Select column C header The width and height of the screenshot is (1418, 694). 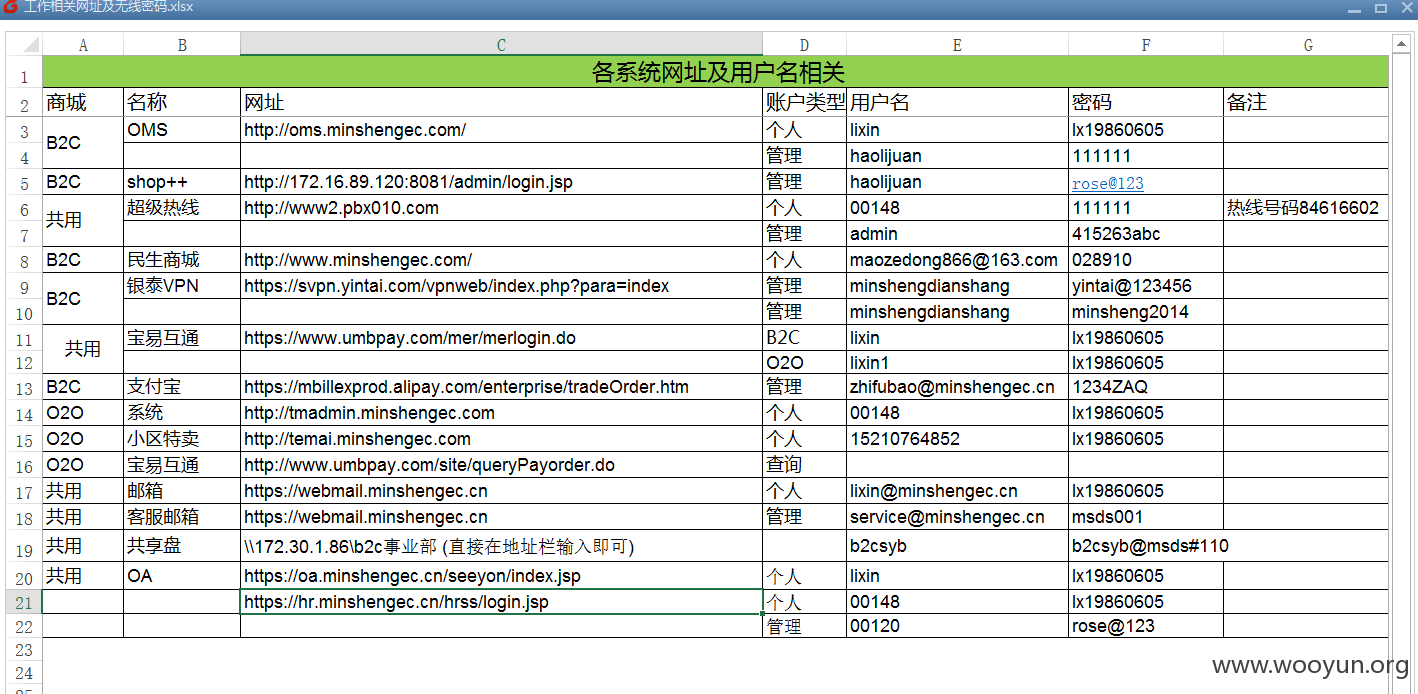(x=501, y=45)
